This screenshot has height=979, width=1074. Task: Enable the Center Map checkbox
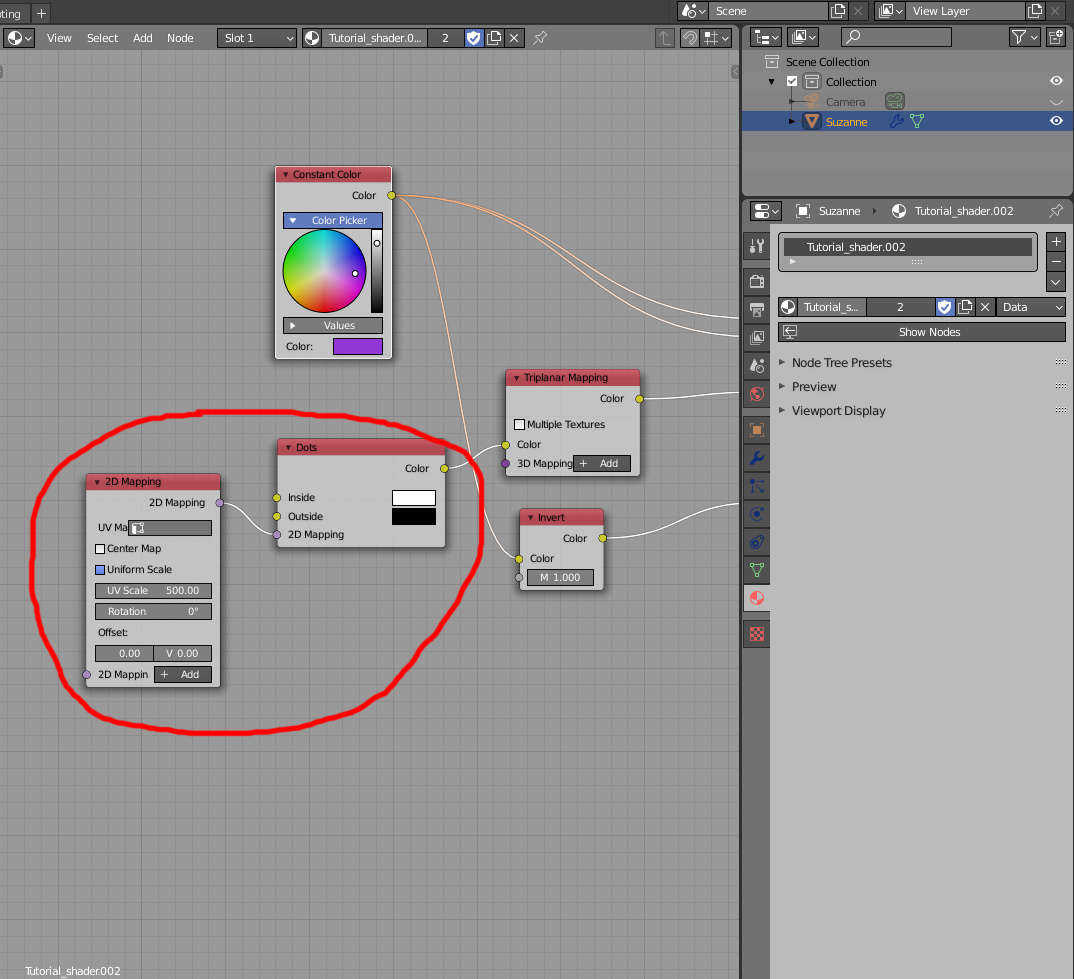(x=100, y=549)
